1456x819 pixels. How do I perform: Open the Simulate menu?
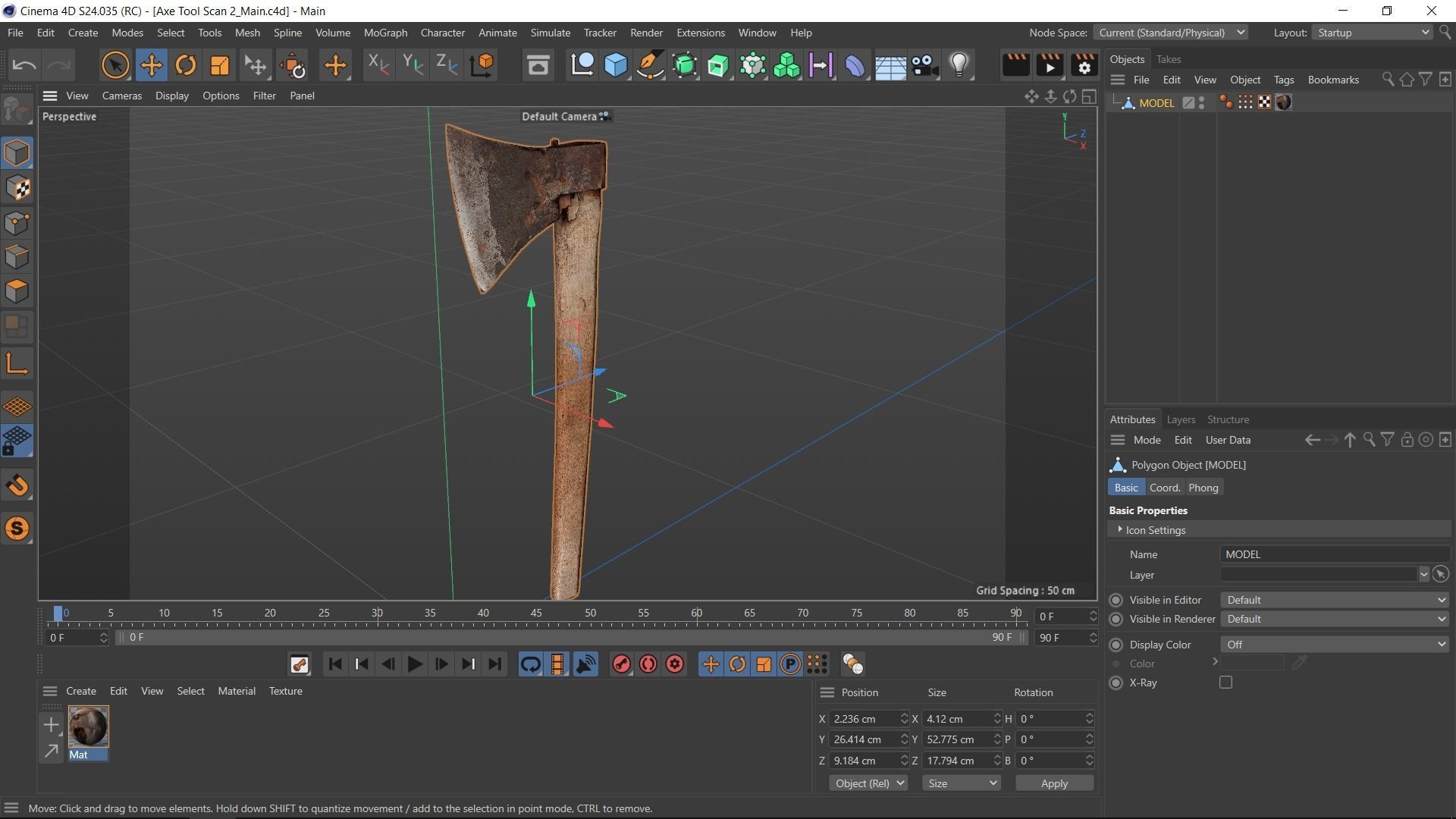pyautogui.click(x=550, y=33)
